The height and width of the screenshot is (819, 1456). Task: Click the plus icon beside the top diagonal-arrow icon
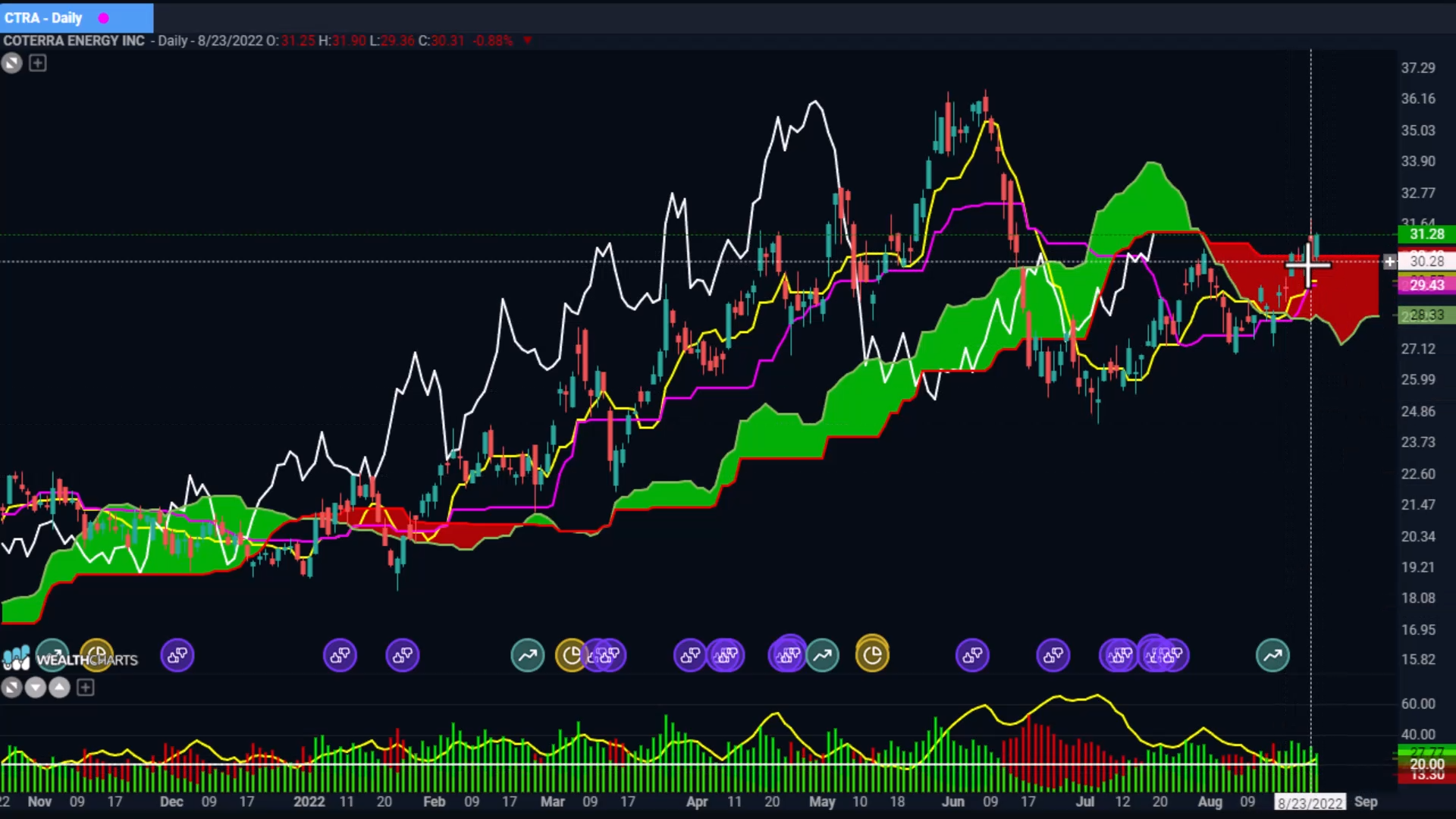coord(37,64)
